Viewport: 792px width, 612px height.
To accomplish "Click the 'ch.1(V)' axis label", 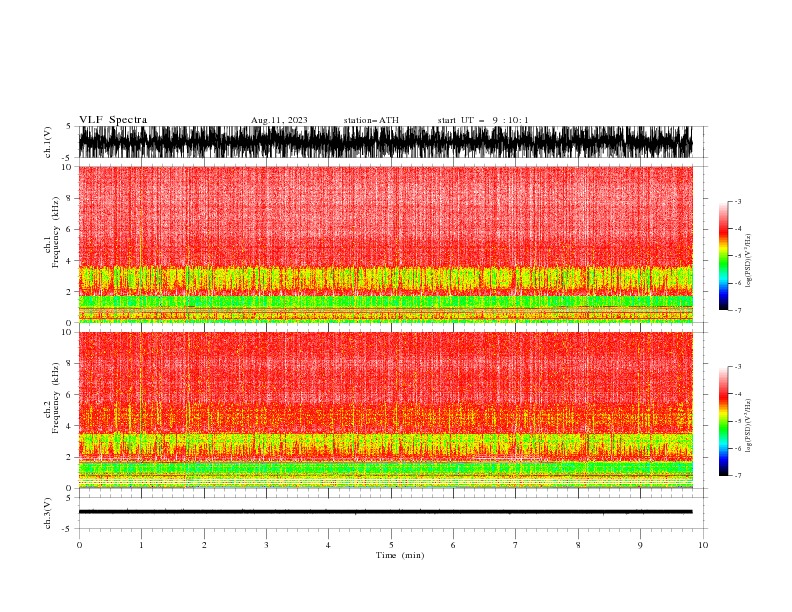I will tap(48, 142).
